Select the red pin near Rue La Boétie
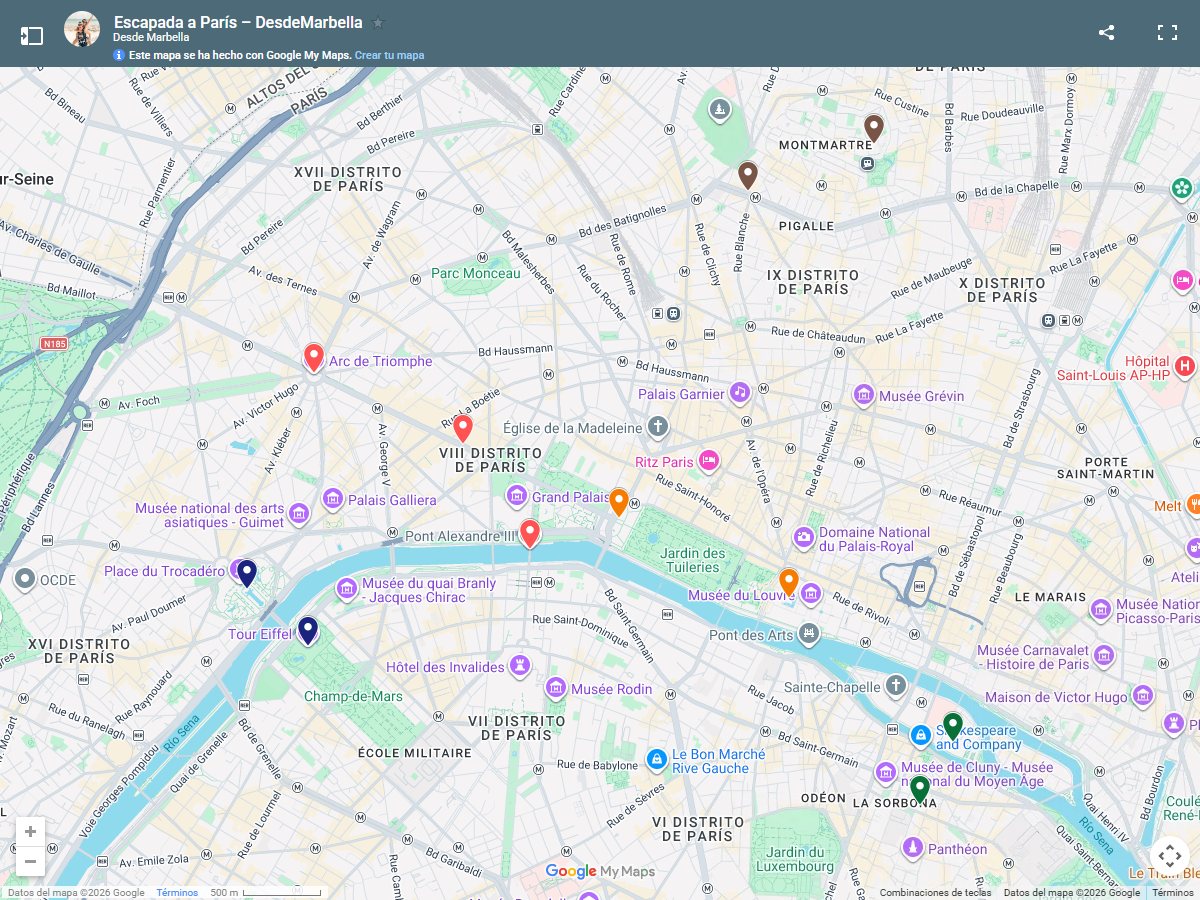 [462, 428]
